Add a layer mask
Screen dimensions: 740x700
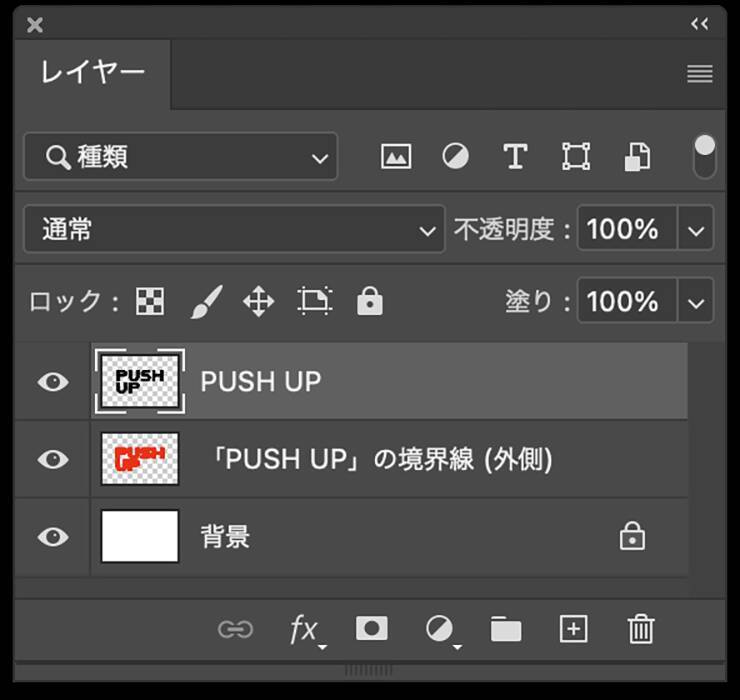pyautogui.click(x=372, y=628)
